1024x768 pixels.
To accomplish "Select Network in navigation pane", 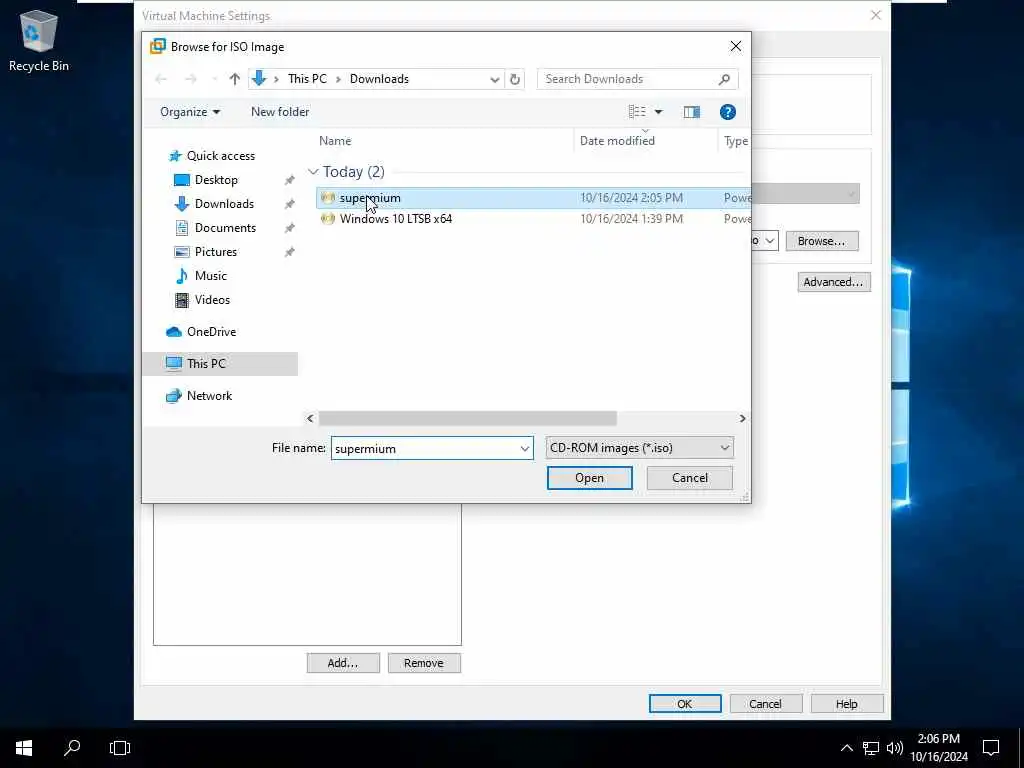I will [x=209, y=396].
